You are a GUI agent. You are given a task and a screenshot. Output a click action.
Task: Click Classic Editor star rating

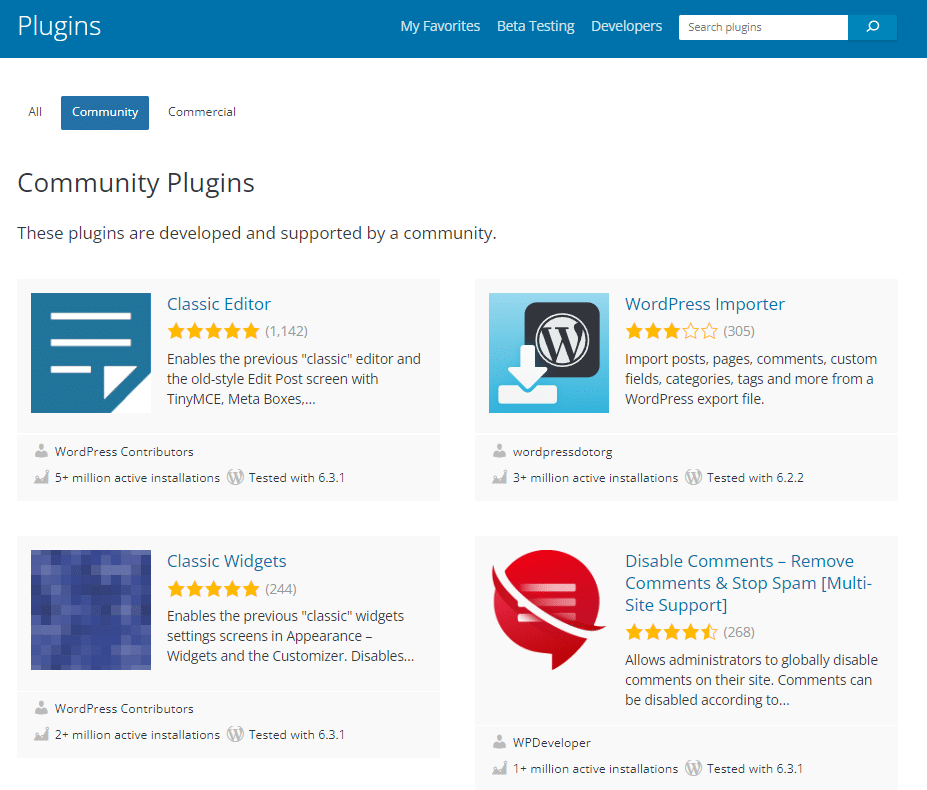pos(213,331)
